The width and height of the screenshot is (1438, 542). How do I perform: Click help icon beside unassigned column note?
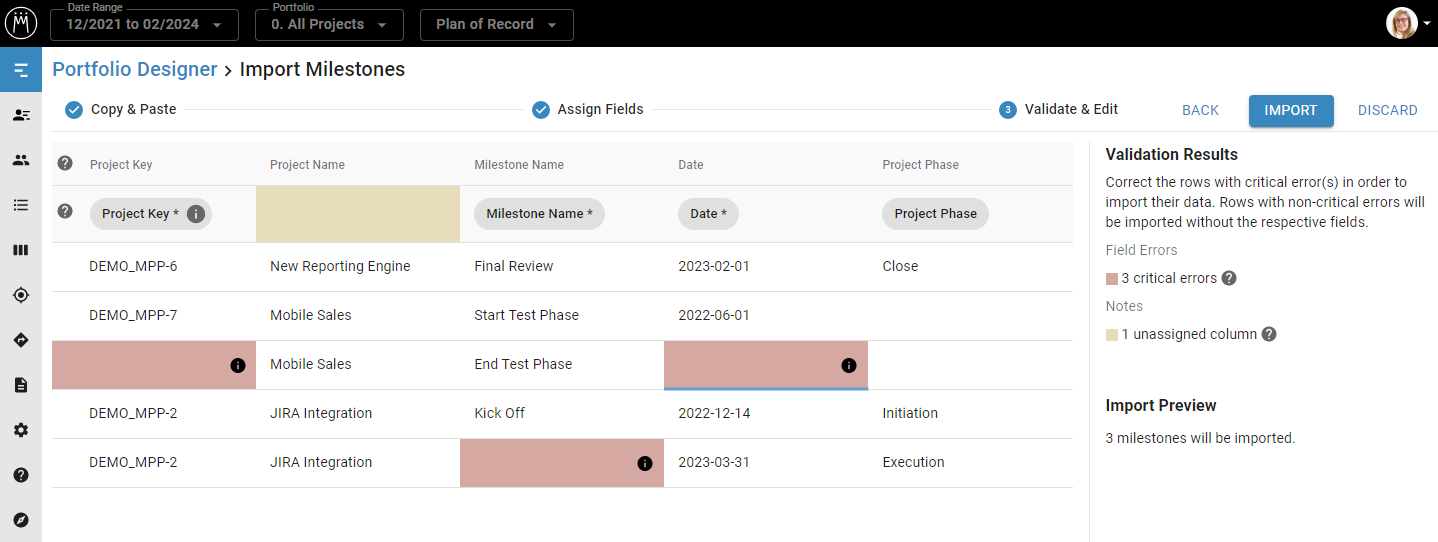tap(1269, 334)
